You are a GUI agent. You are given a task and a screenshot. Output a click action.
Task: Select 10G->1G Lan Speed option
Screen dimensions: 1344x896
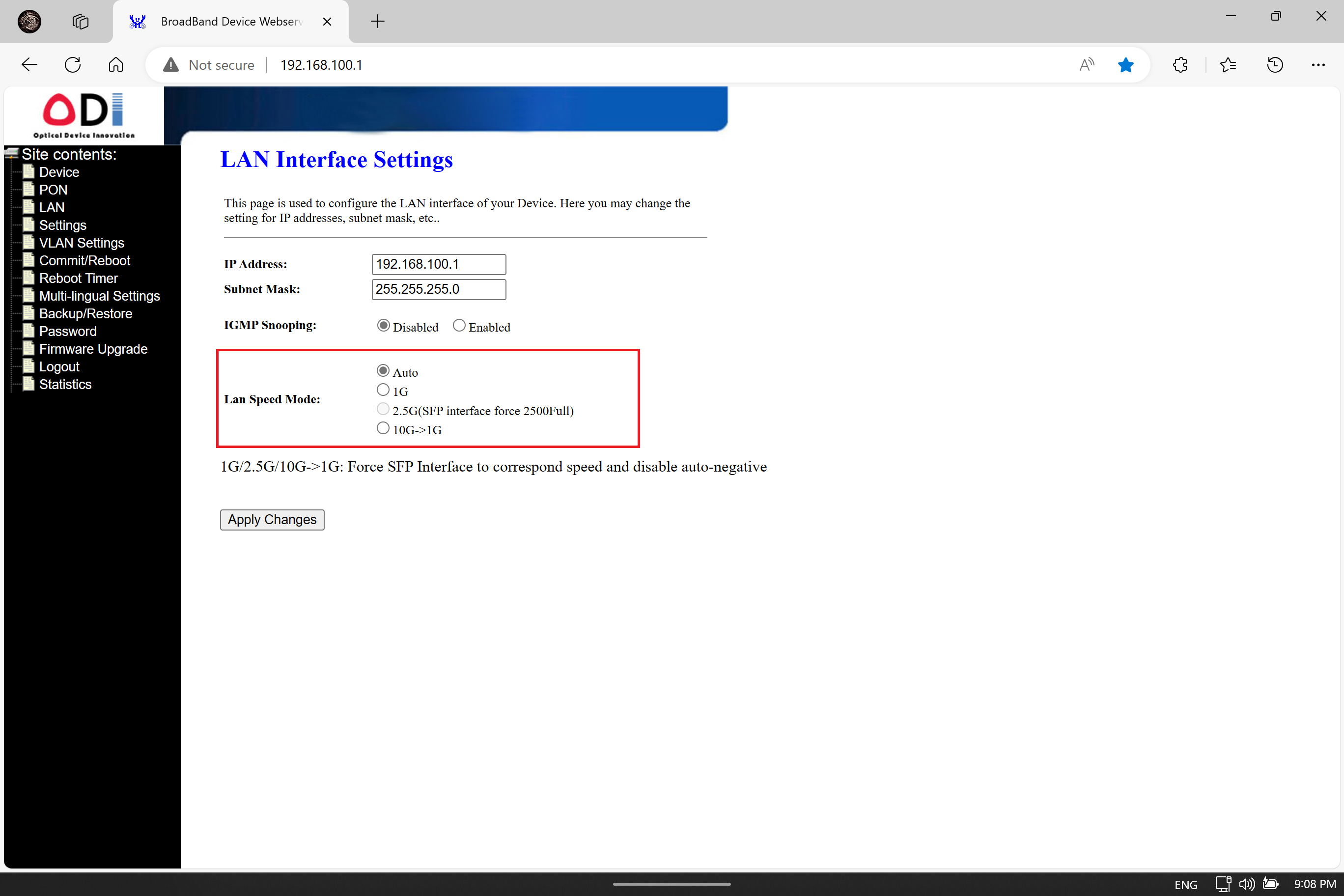[383, 428]
